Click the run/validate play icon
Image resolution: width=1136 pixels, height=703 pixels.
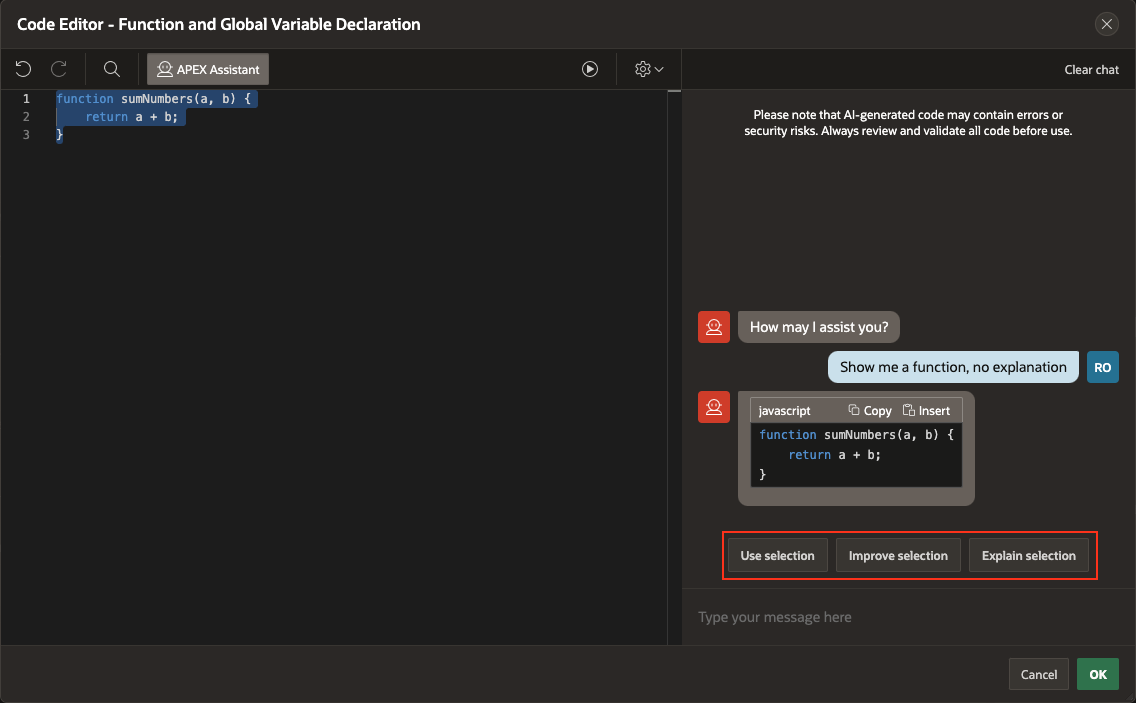(590, 69)
